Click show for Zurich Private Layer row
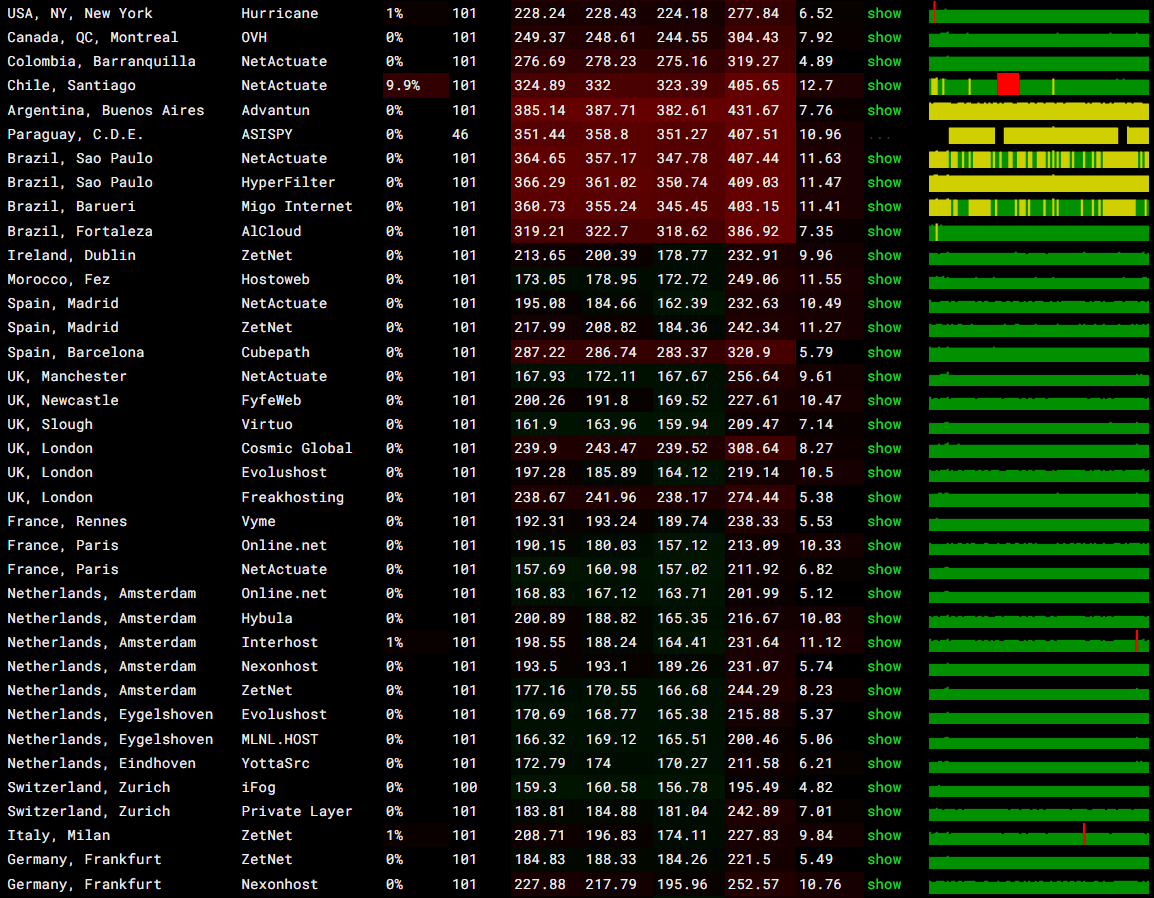This screenshot has width=1154, height=898. pyautogui.click(x=884, y=811)
